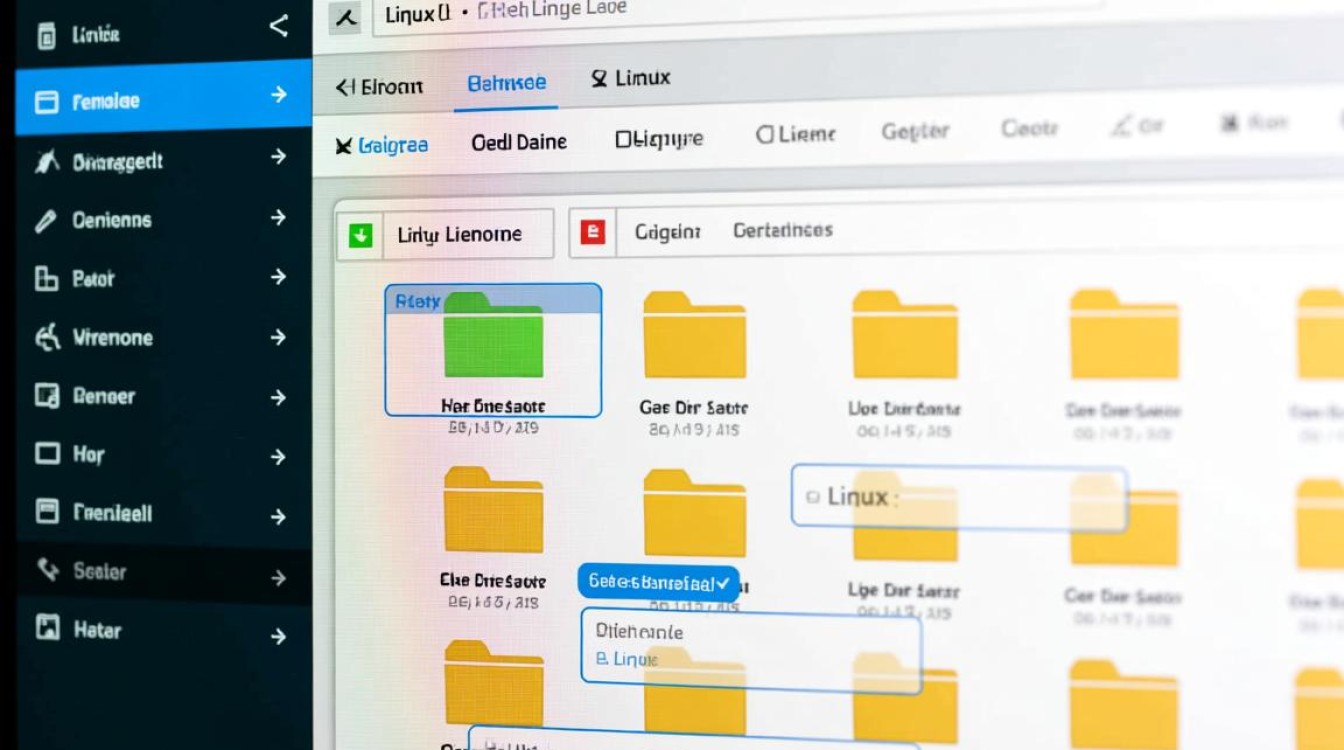
Task: Toggle the checkbox next to Dliqnjre
Action: coord(624,139)
